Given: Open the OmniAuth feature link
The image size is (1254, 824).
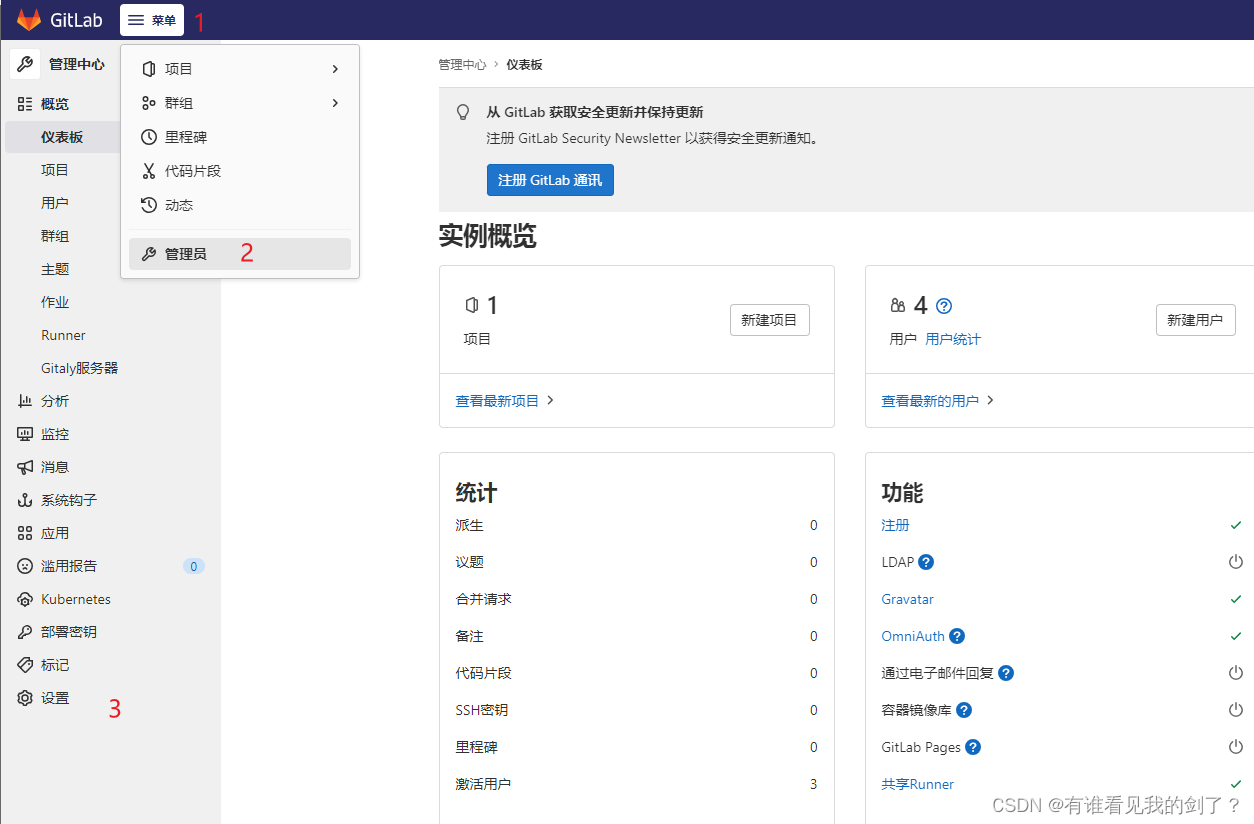Looking at the screenshot, I should click(x=913, y=636).
